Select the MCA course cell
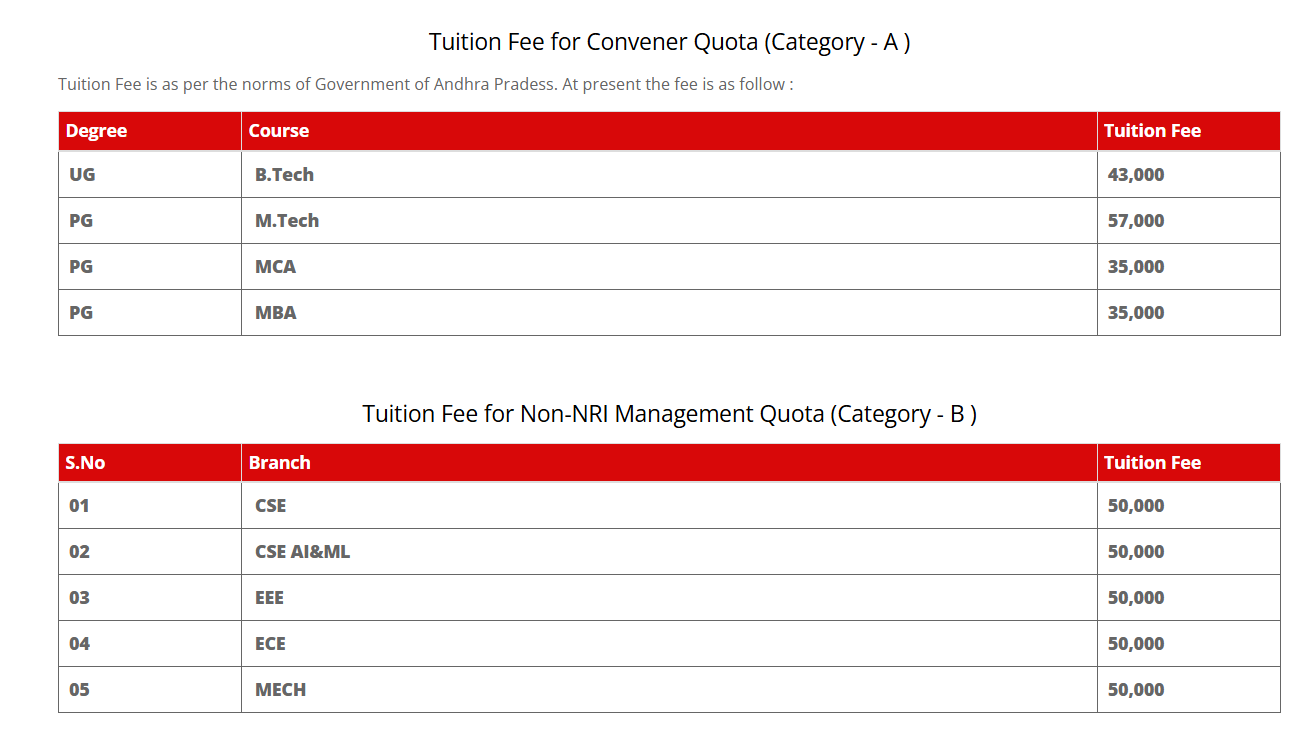 tap(275, 267)
